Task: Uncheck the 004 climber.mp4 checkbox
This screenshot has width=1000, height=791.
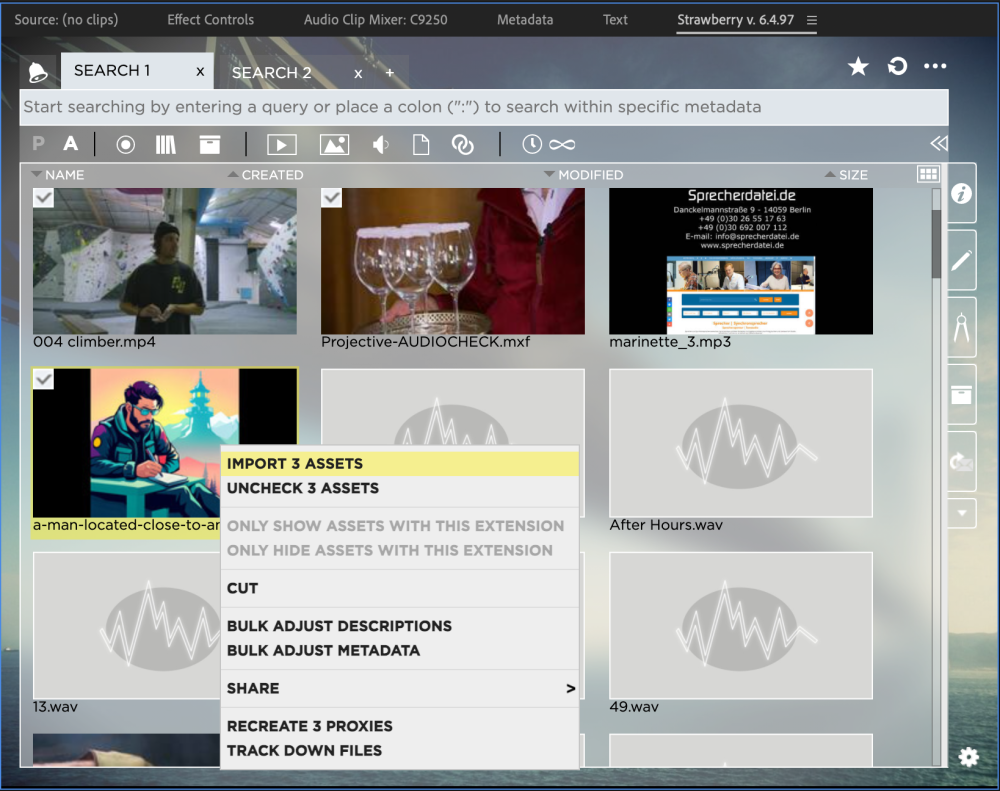Action: point(44,198)
